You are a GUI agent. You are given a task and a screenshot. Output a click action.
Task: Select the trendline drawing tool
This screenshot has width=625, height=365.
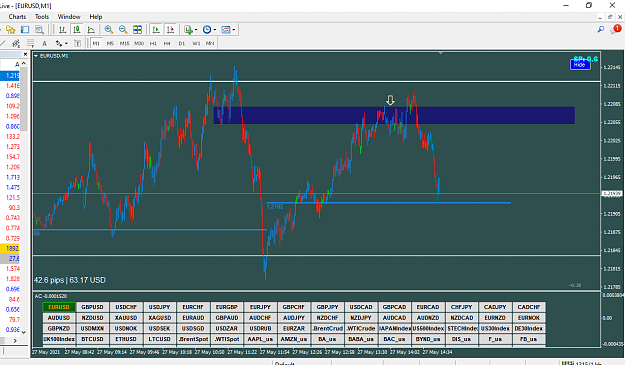[2, 43]
